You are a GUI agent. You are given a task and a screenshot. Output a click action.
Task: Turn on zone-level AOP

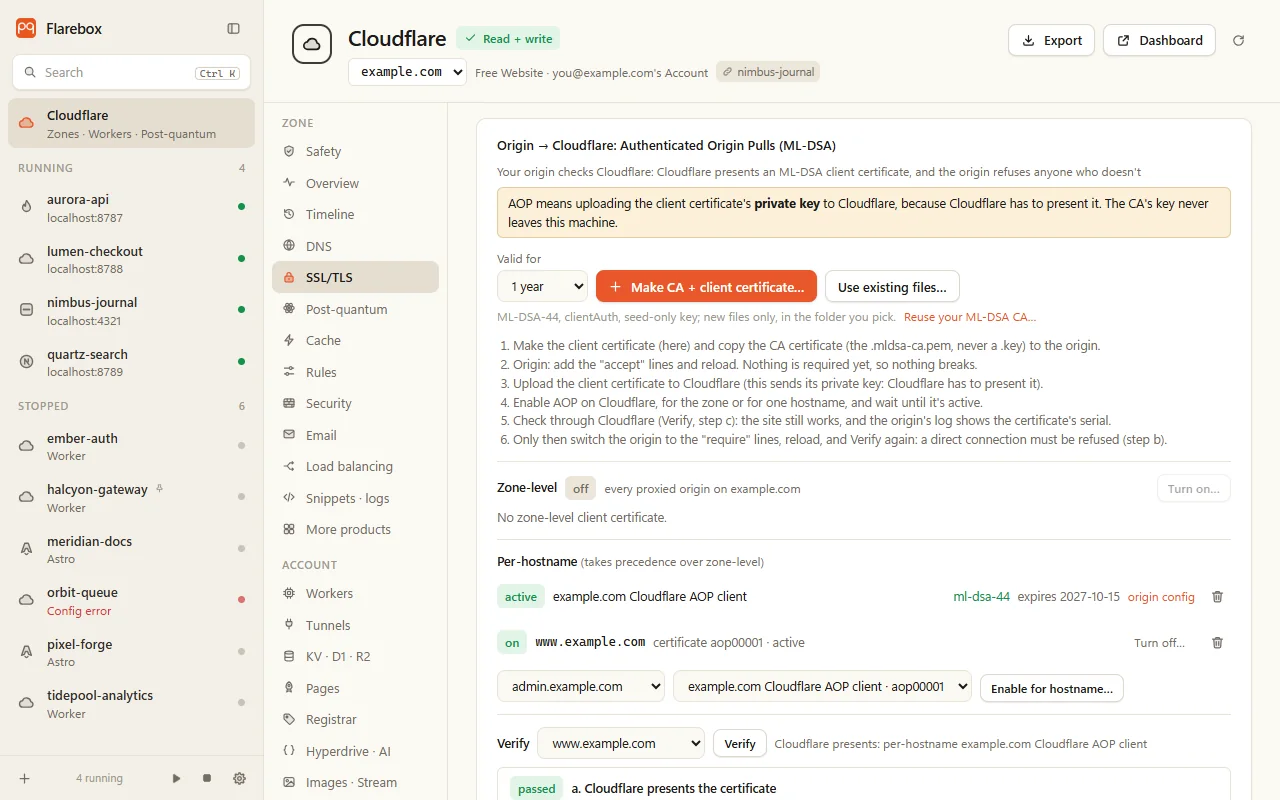tap(1193, 489)
